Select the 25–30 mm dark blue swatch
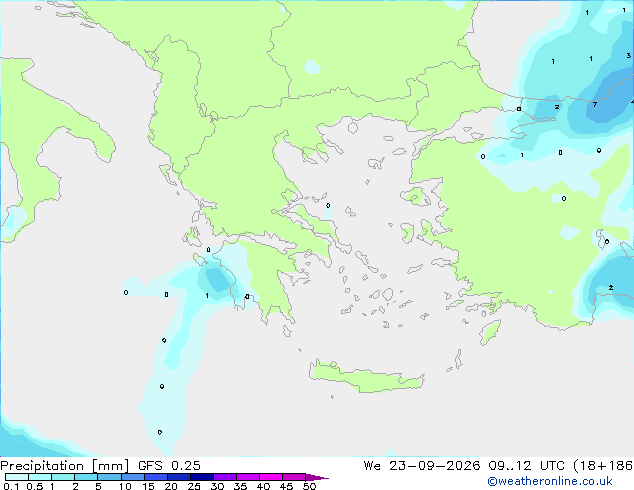This screenshot has width=634, height=490. pyautogui.click(x=202, y=477)
